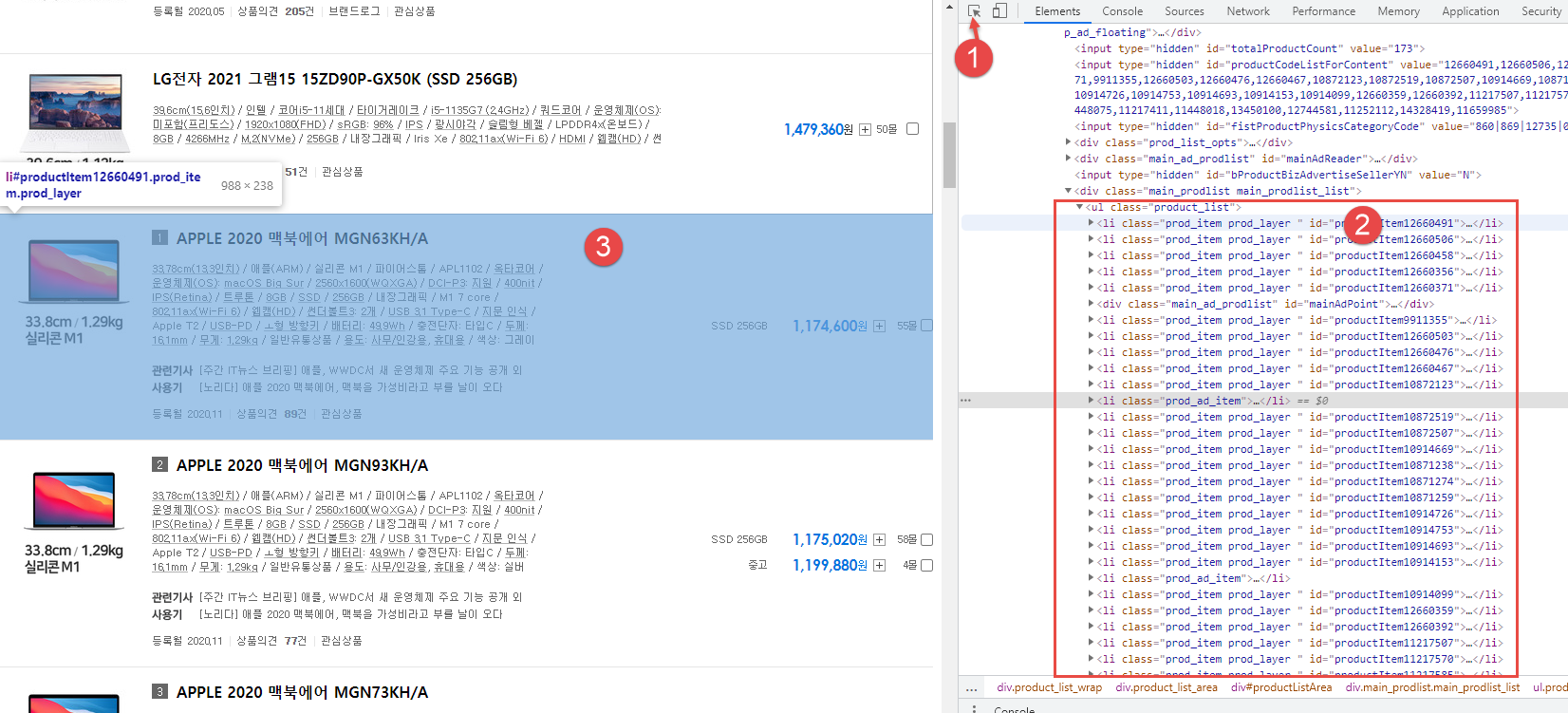Switch to the Console tab
This screenshot has width=1568, height=713.
(1122, 11)
